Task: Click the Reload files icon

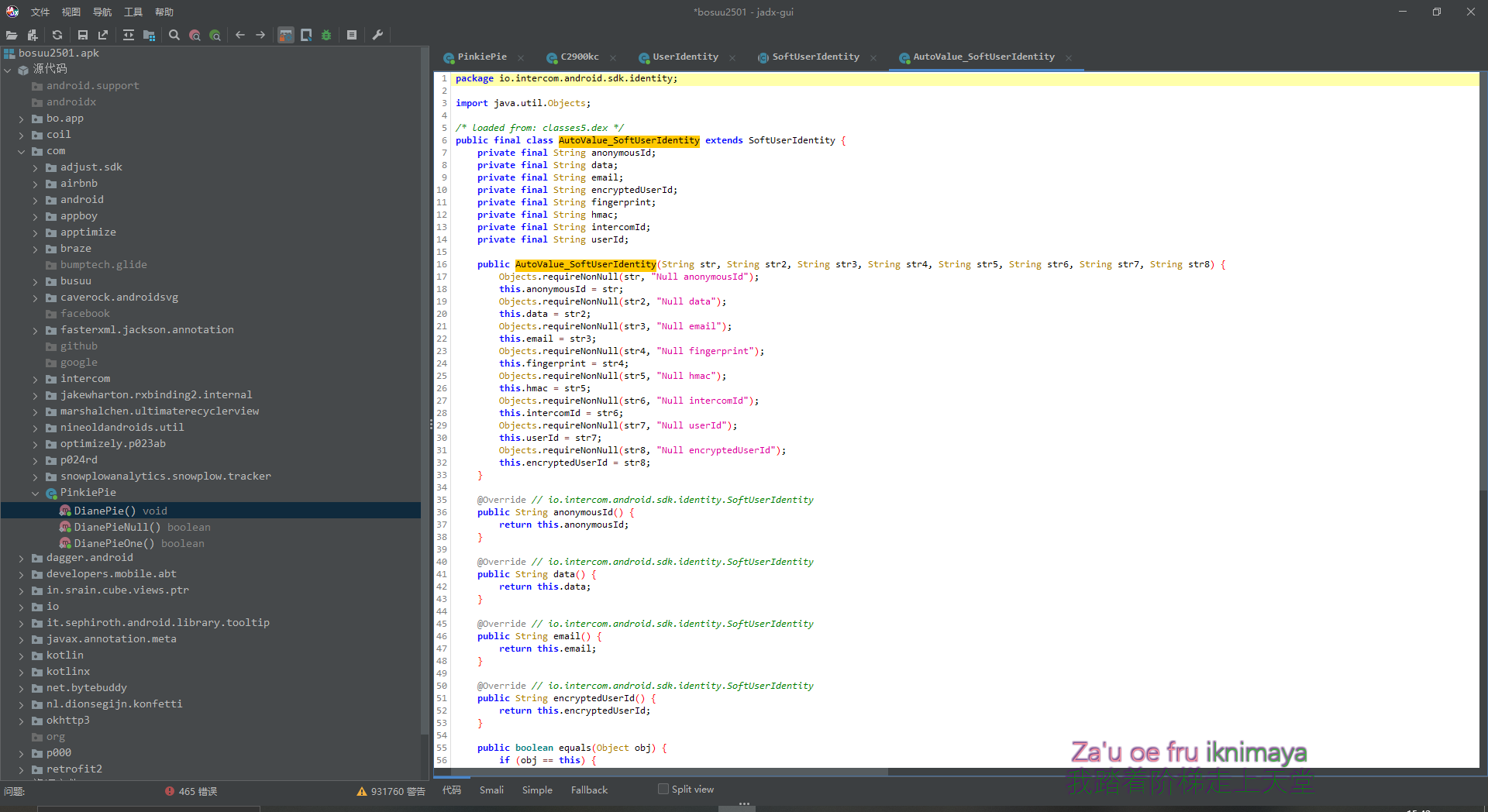Action: click(x=57, y=35)
